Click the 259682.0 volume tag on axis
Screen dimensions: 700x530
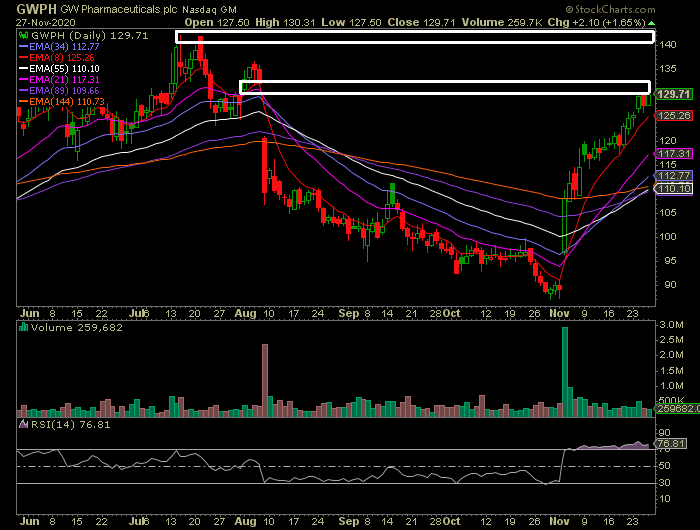click(677, 409)
